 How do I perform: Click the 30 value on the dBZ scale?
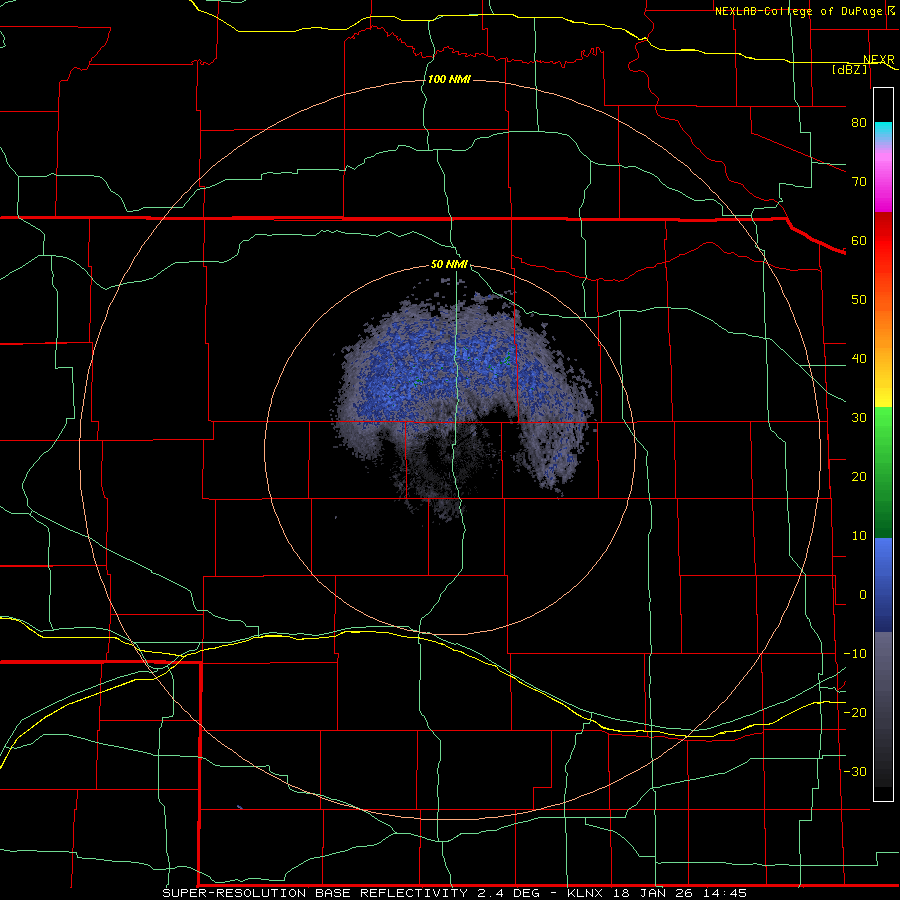pyautogui.click(x=859, y=417)
